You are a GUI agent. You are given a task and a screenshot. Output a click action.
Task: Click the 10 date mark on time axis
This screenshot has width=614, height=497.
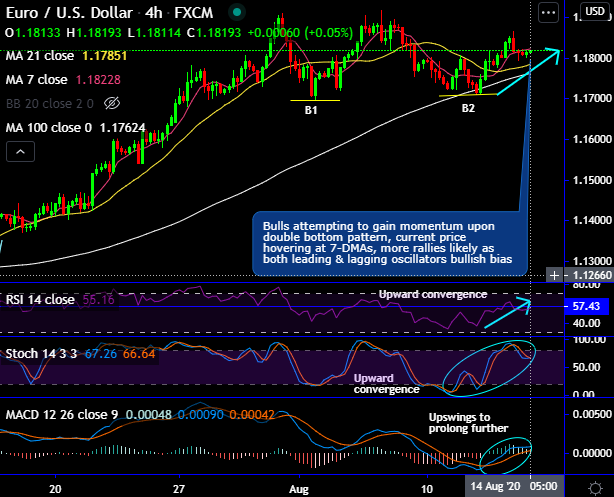tap(427, 489)
